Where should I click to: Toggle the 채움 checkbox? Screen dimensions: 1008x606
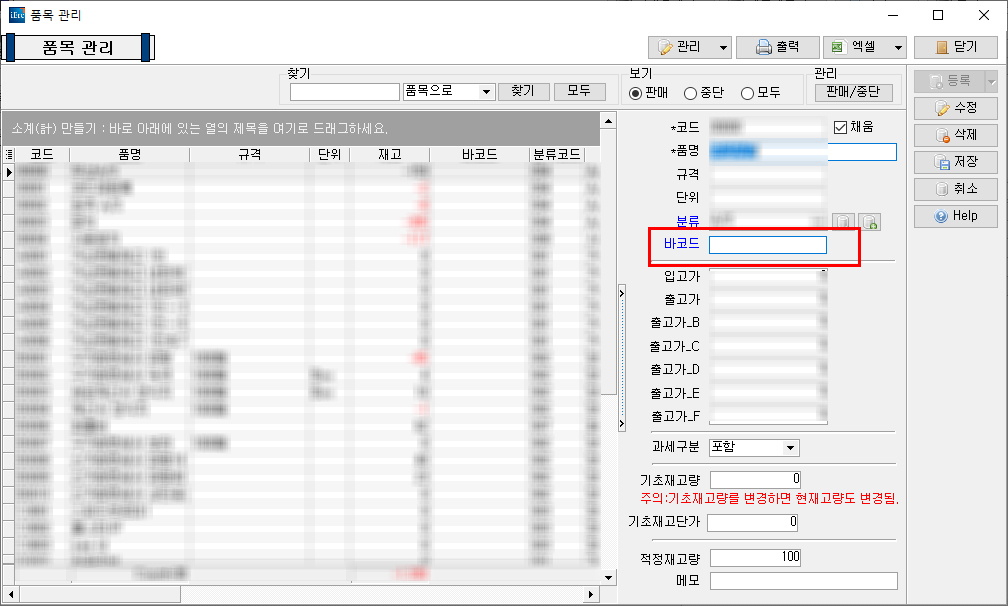tap(840, 127)
